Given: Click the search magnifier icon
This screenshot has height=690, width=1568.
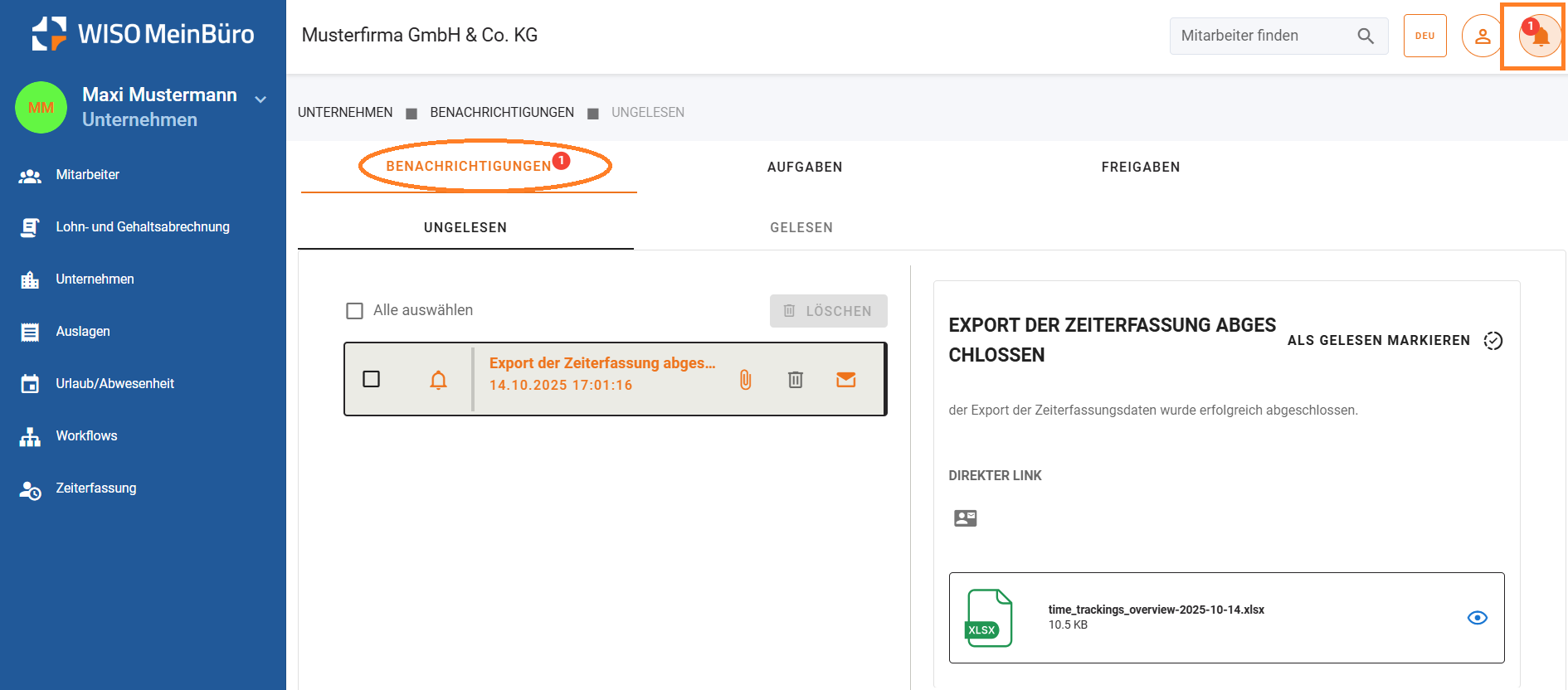Looking at the screenshot, I should click(1365, 36).
